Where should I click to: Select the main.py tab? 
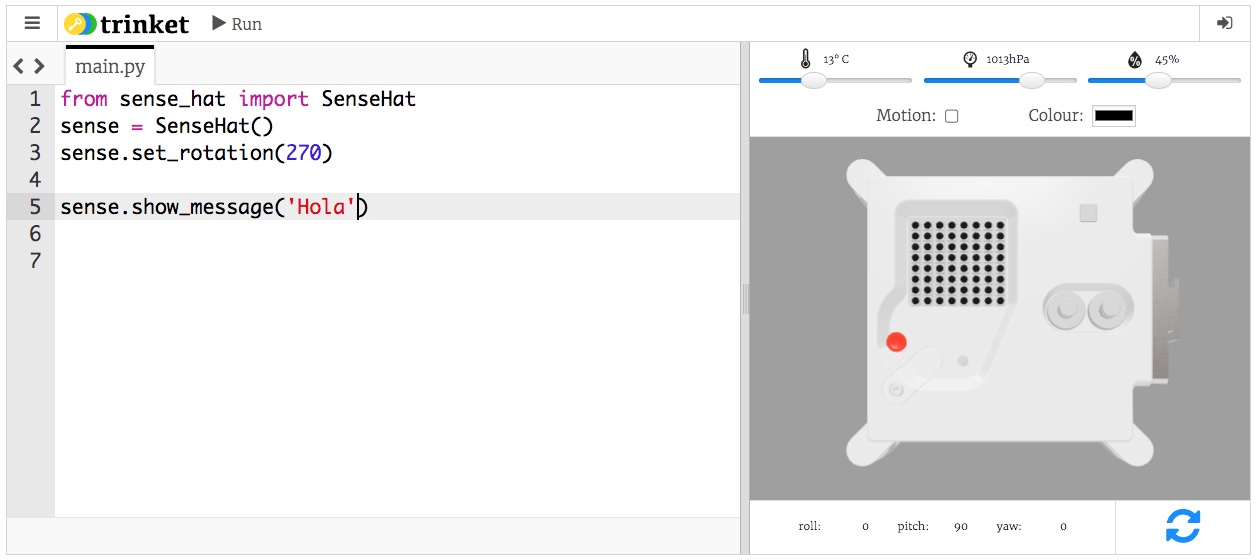coord(110,67)
